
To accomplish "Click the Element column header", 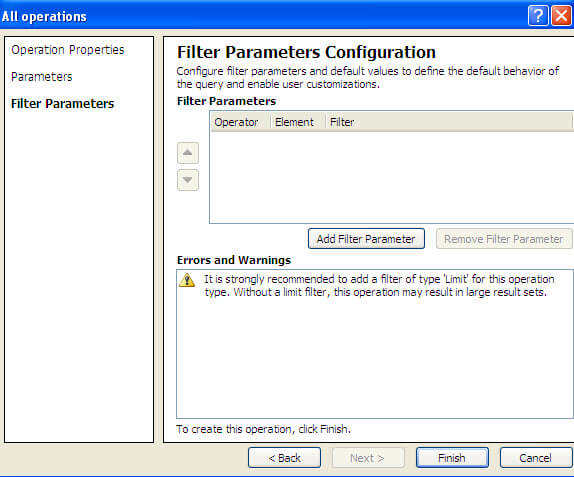I will (298, 122).
